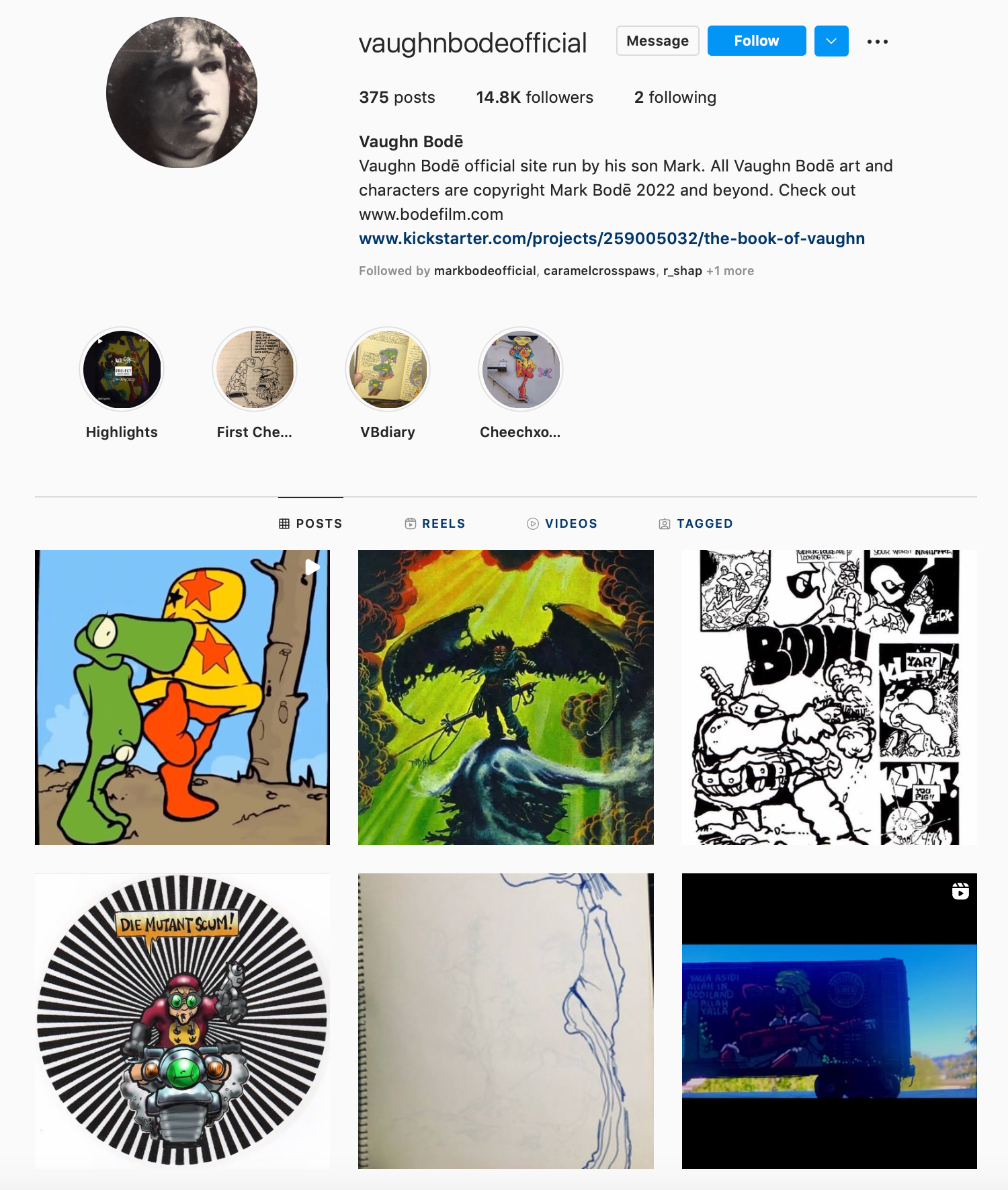Open the Tagged tab
This screenshot has height=1190, width=1008.
(696, 524)
